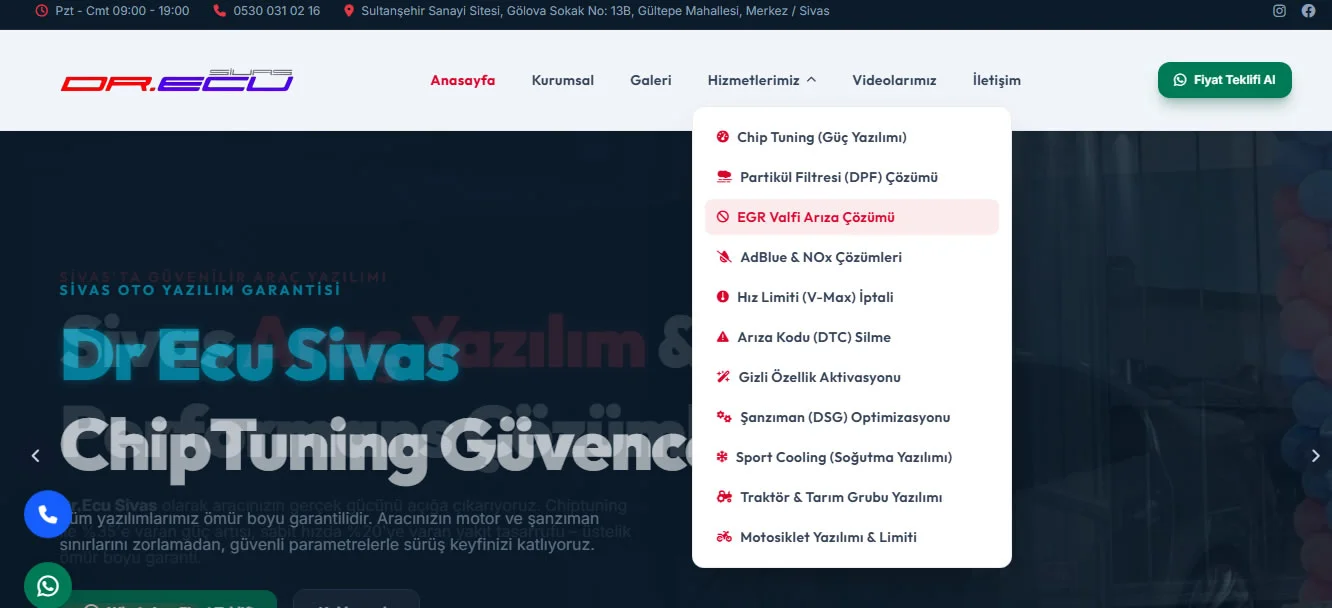Click the Şanzıman DSG gears icon
Image resolution: width=1332 pixels, height=608 pixels.
(724, 417)
